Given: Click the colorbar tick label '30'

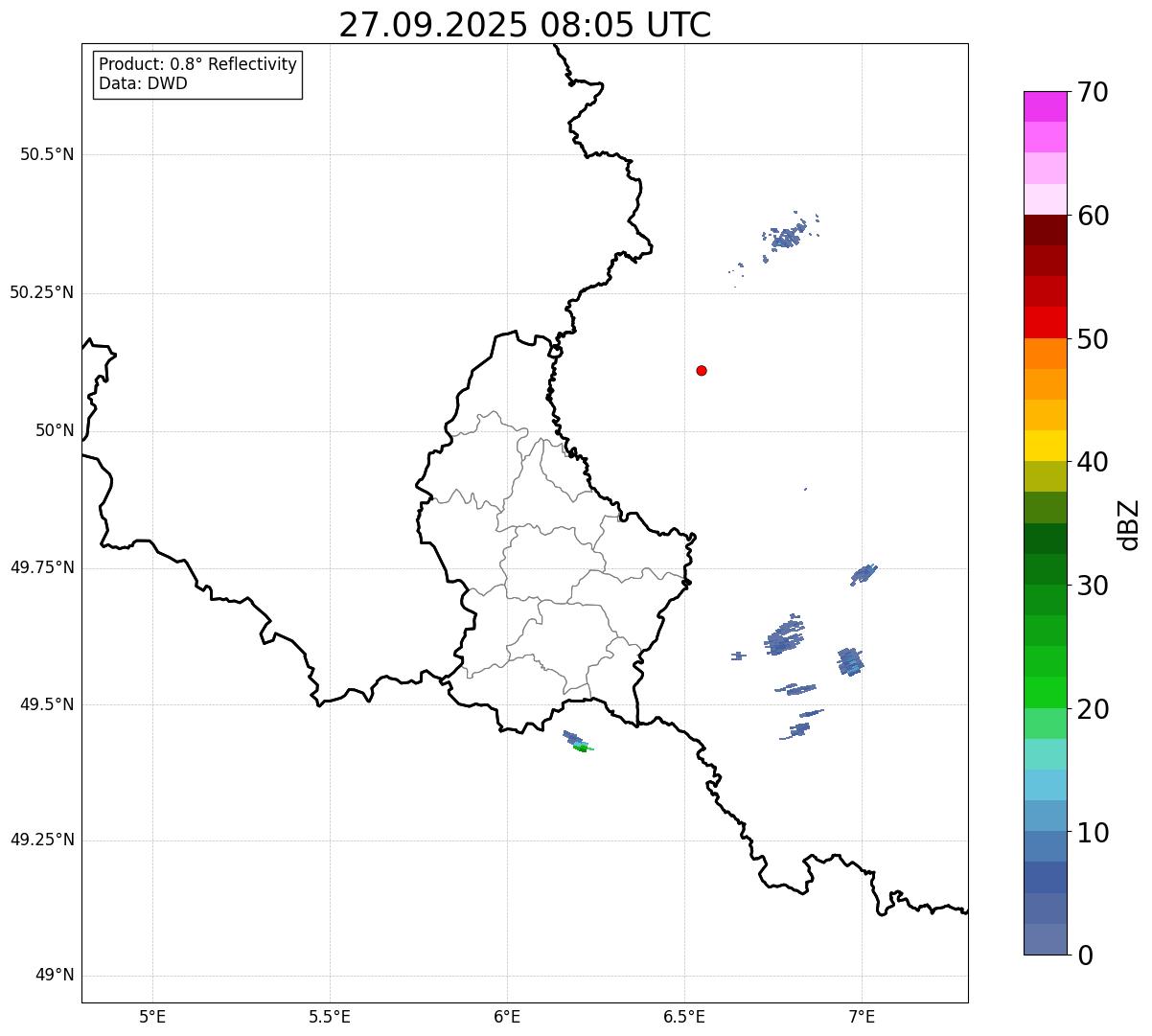Looking at the screenshot, I should point(1093,586).
